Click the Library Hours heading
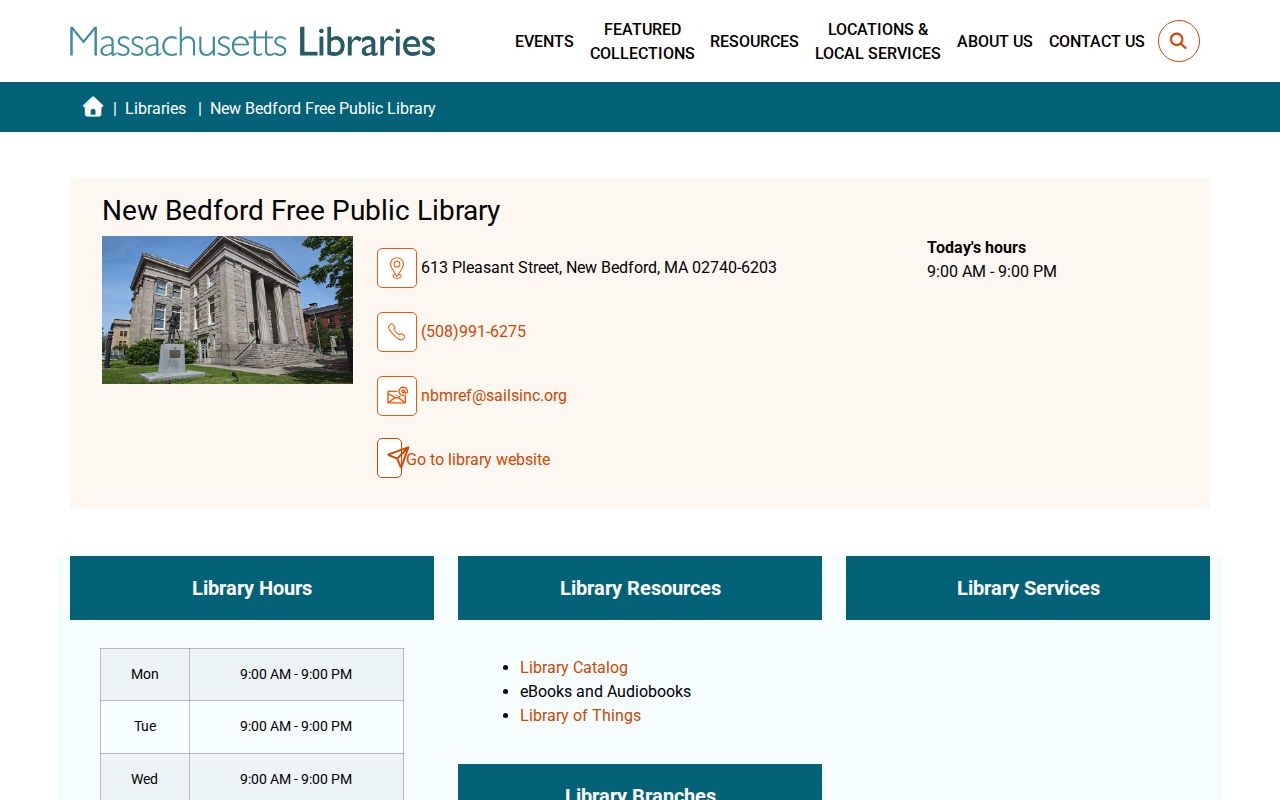Screen dimensions: 1280x800 click(252, 588)
